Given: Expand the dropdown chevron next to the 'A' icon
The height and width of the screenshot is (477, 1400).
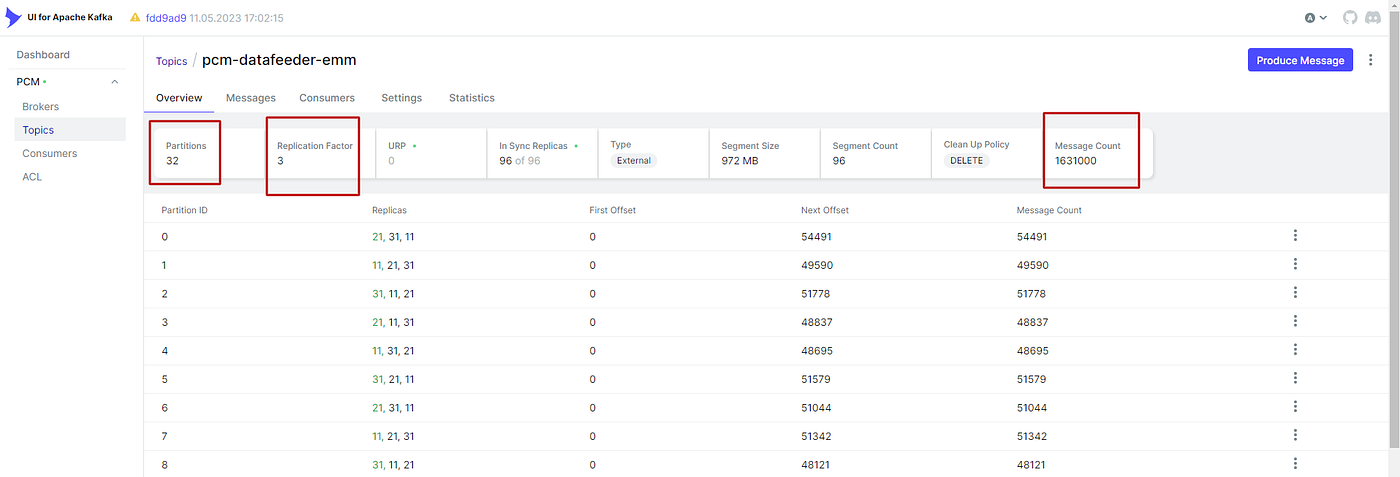Looking at the screenshot, I should [x=1324, y=18].
